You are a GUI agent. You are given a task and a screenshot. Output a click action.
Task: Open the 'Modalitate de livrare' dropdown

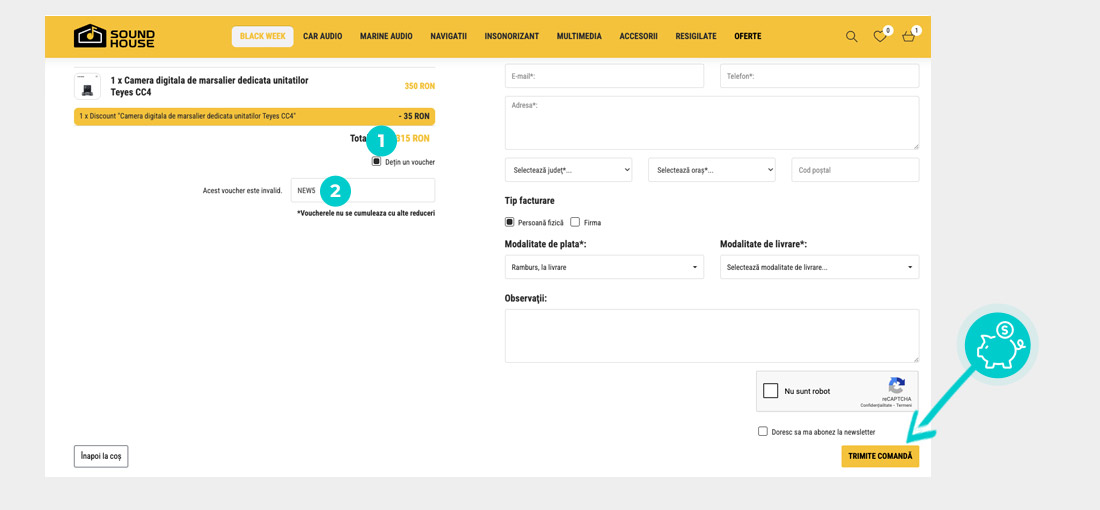click(x=819, y=267)
